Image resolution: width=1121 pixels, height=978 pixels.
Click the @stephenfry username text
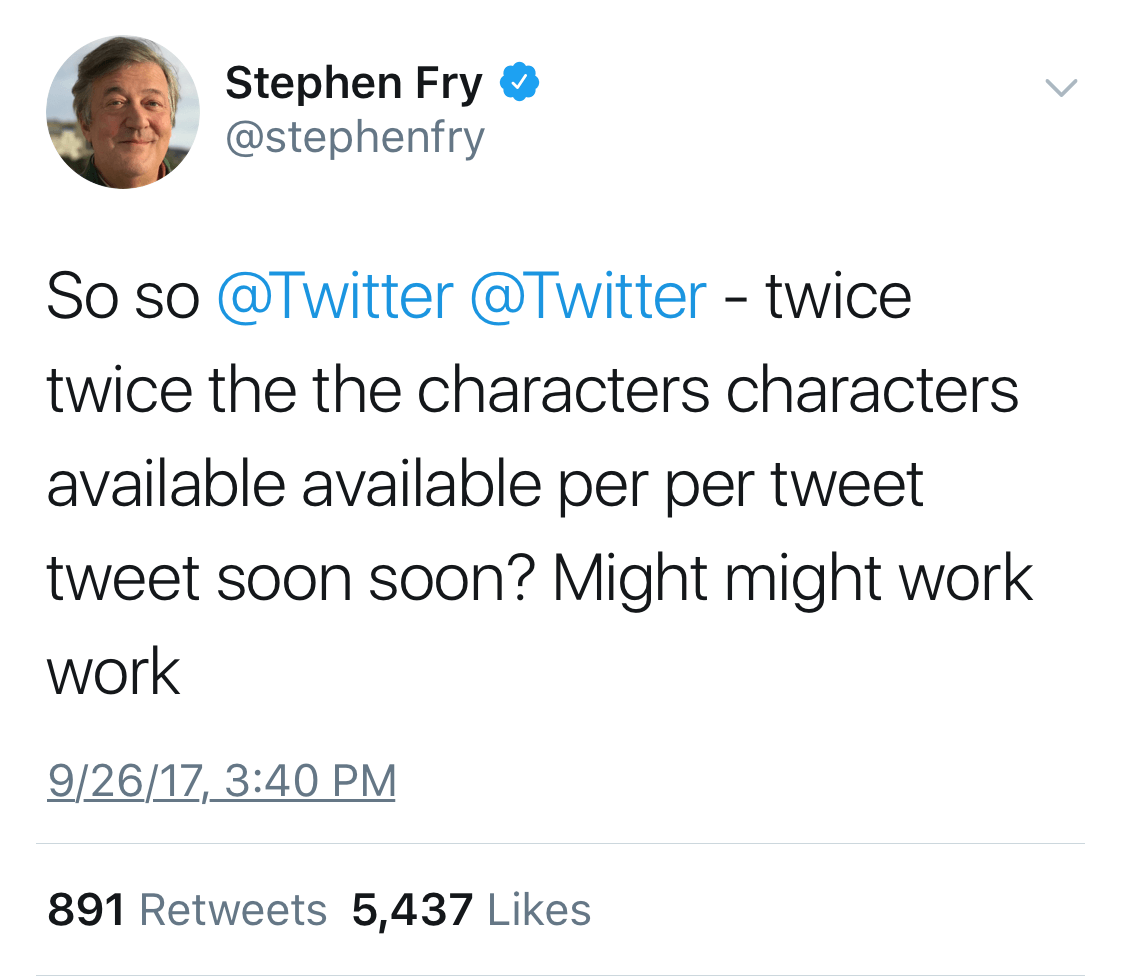(355, 138)
